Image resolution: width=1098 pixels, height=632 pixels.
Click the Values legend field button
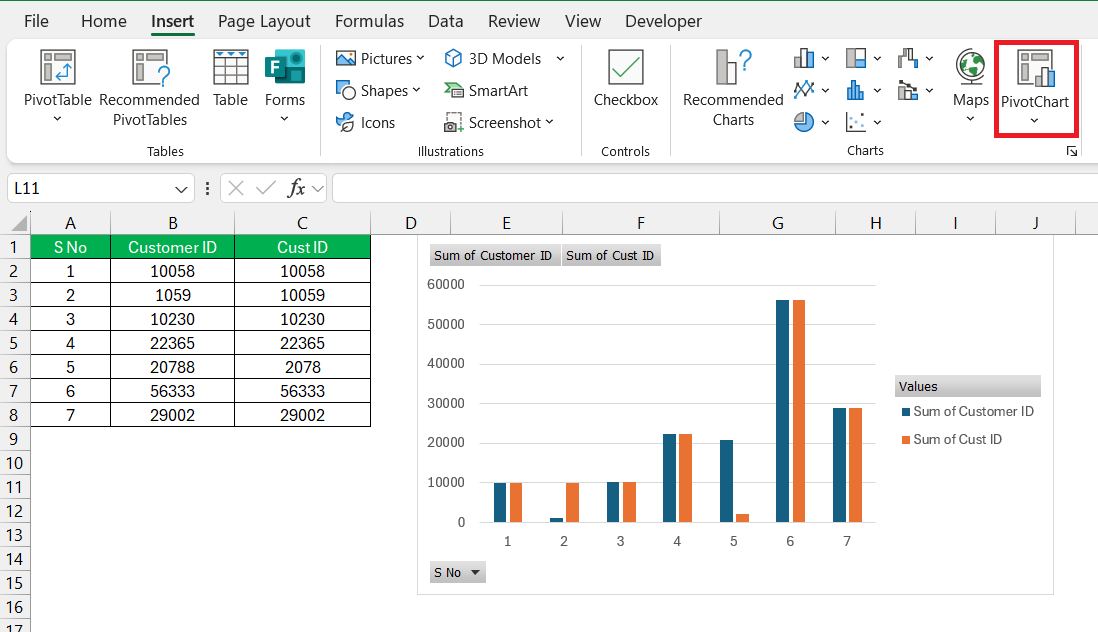point(968,386)
